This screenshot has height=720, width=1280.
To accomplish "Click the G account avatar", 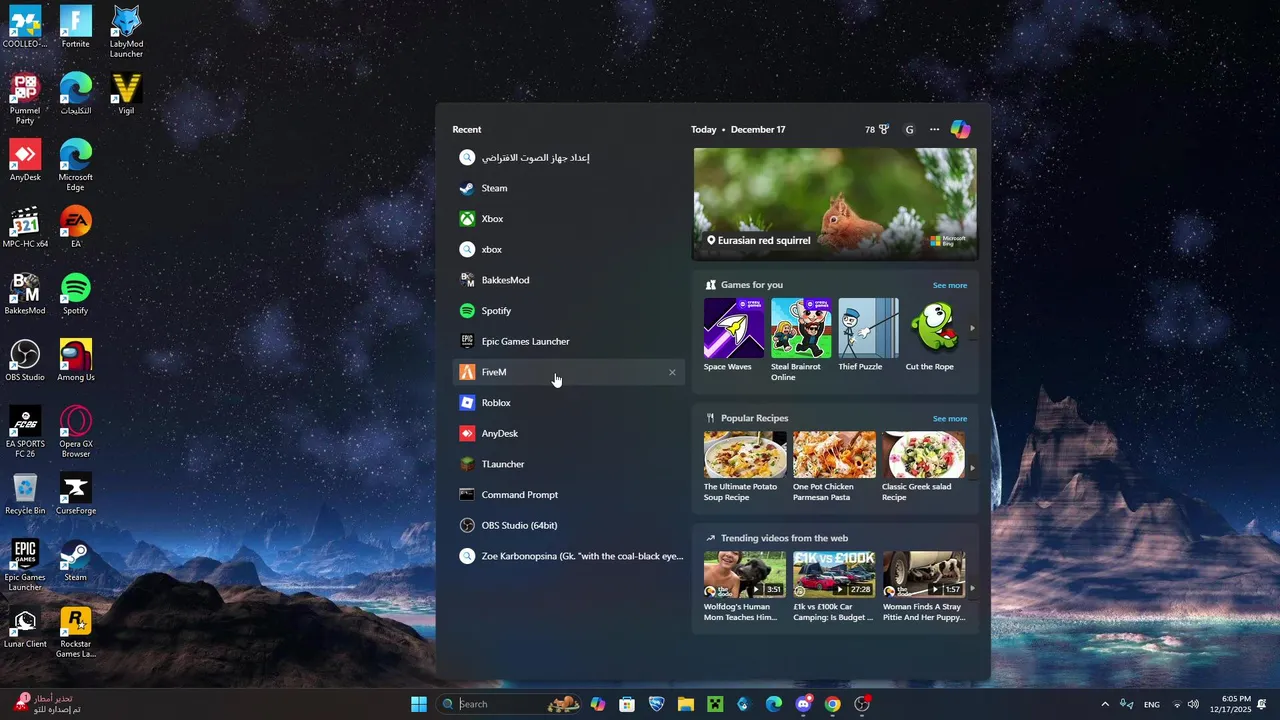I will coord(909,129).
